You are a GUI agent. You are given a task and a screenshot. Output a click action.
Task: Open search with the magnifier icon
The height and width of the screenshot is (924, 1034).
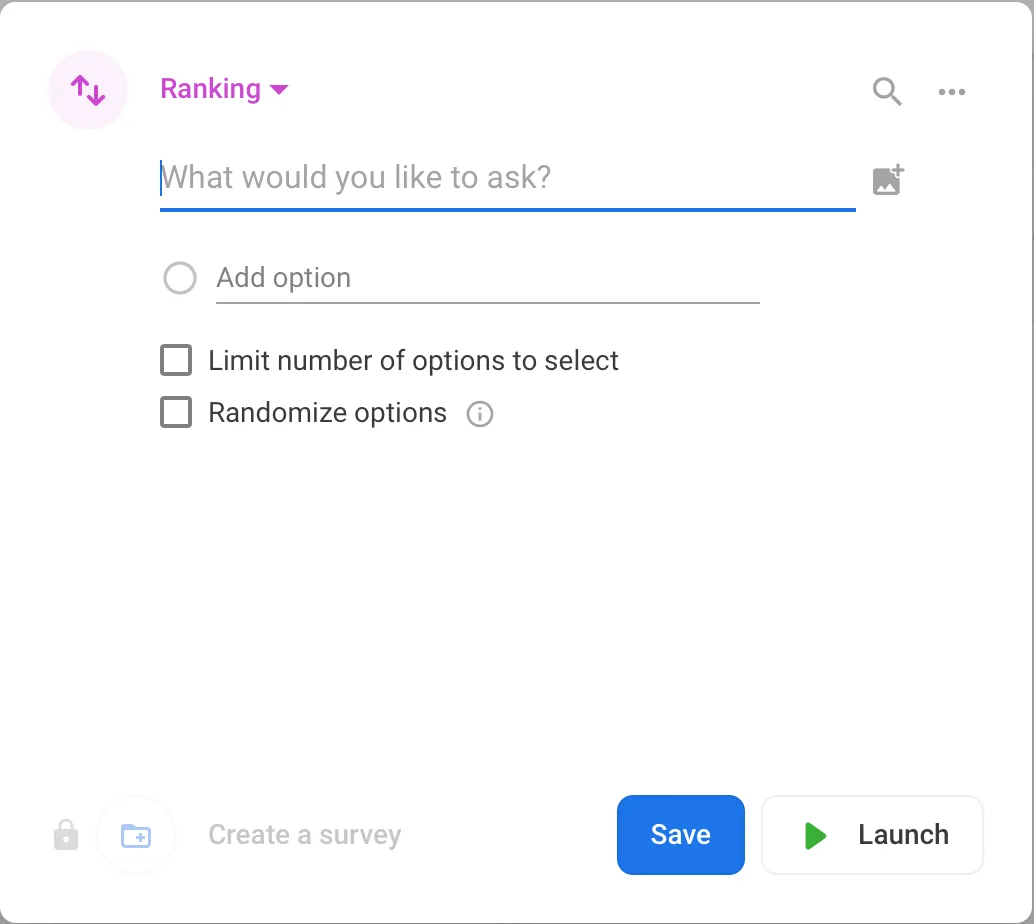click(x=887, y=92)
